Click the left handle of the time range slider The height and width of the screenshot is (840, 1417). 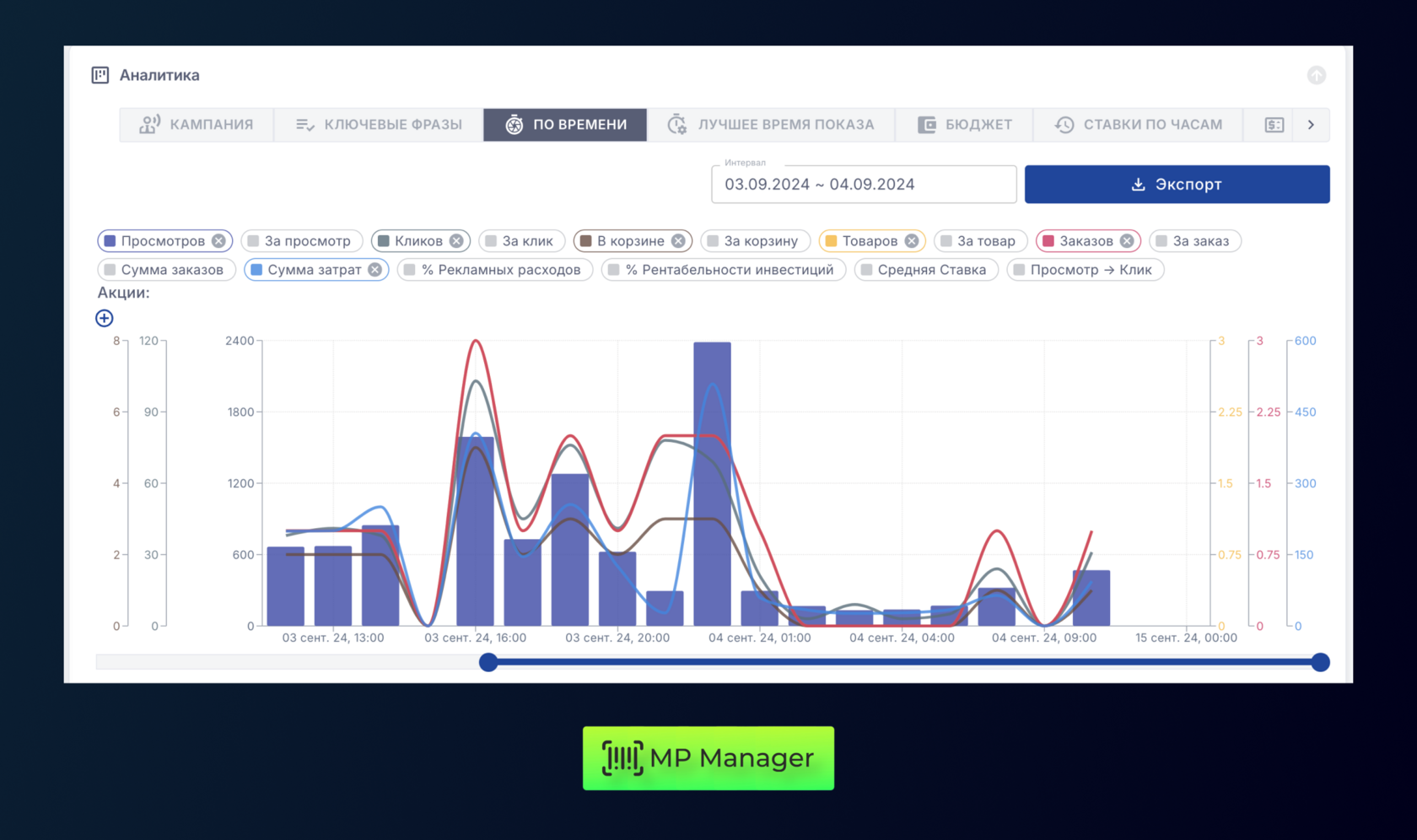(488, 662)
